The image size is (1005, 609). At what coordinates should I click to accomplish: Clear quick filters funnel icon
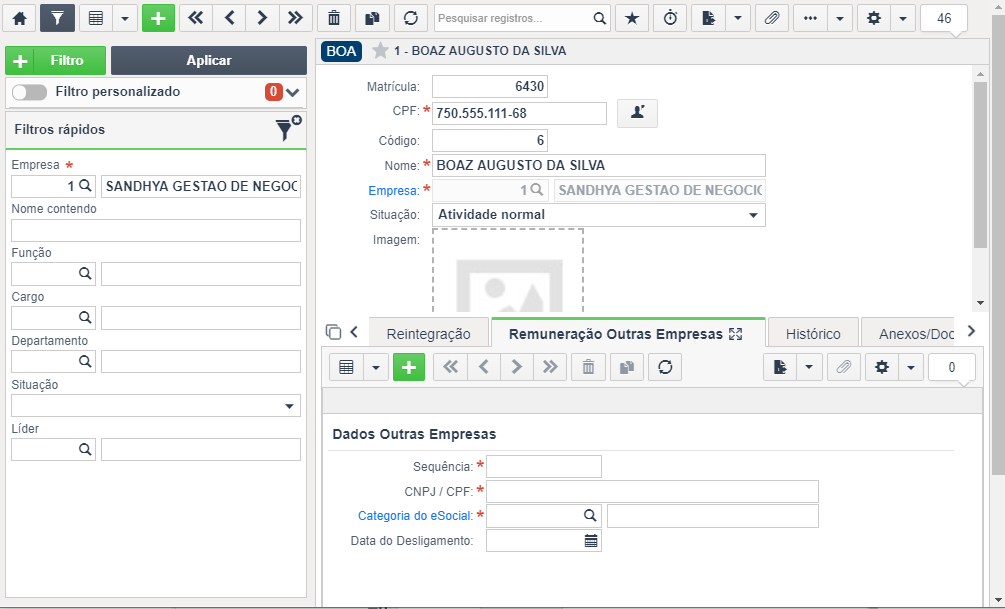[288, 128]
